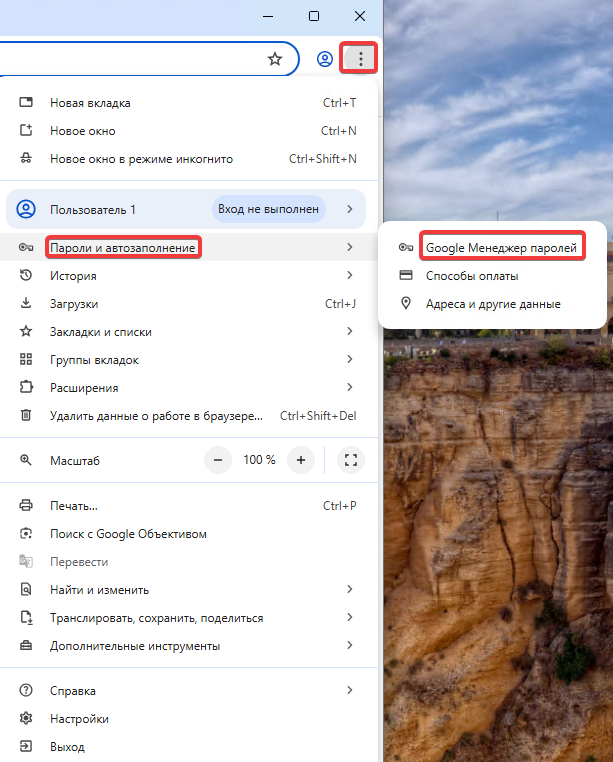Click the location pin icon for Адреса
Screen dimensions: 613x762
(405, 303)
